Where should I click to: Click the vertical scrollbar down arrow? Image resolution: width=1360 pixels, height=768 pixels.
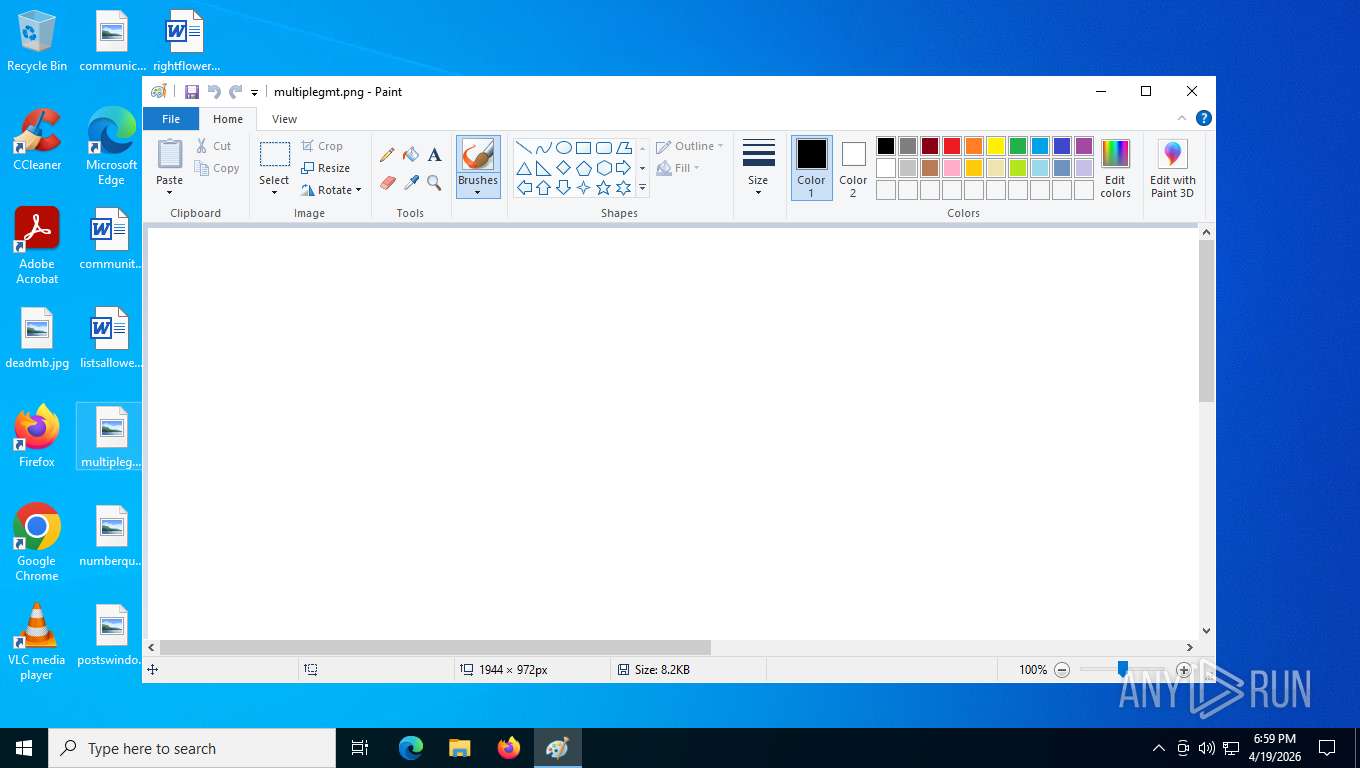[1206, 631]
